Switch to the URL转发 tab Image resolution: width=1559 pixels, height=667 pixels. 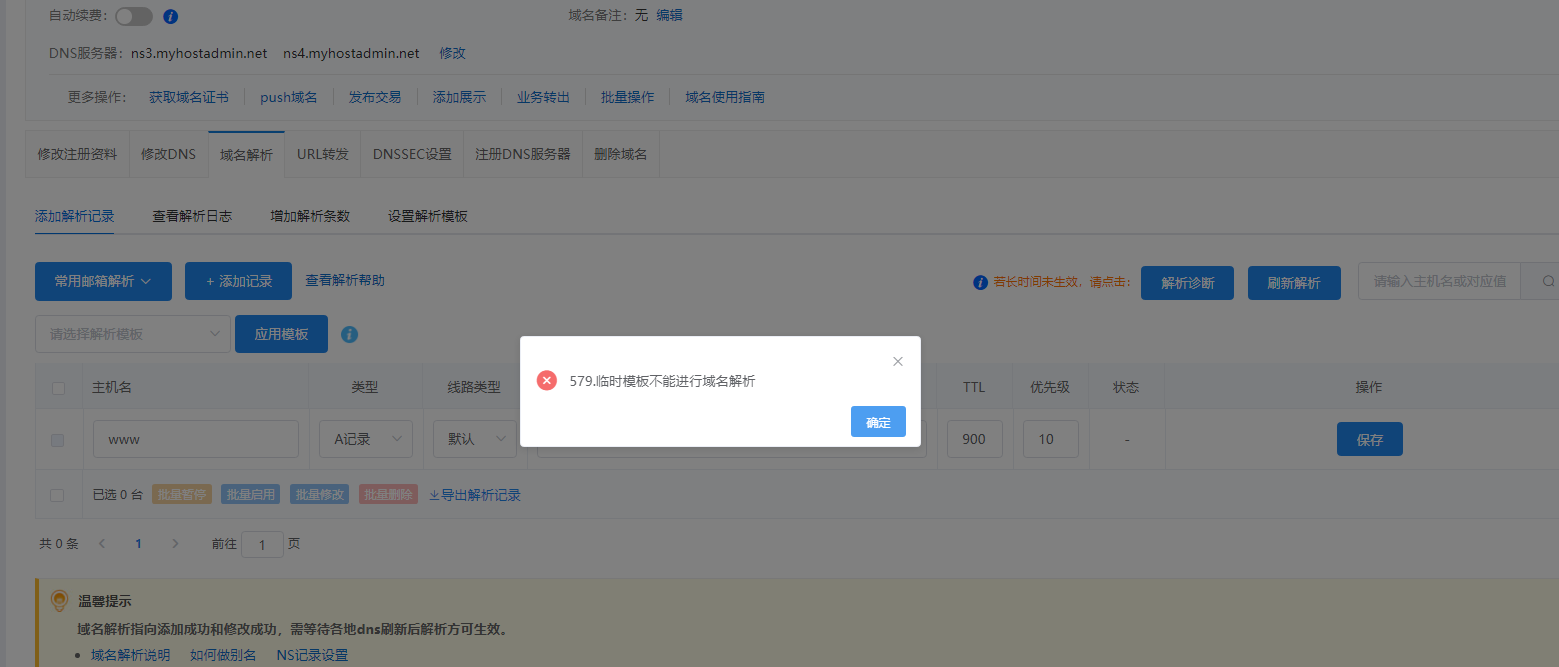click(322, 154)
